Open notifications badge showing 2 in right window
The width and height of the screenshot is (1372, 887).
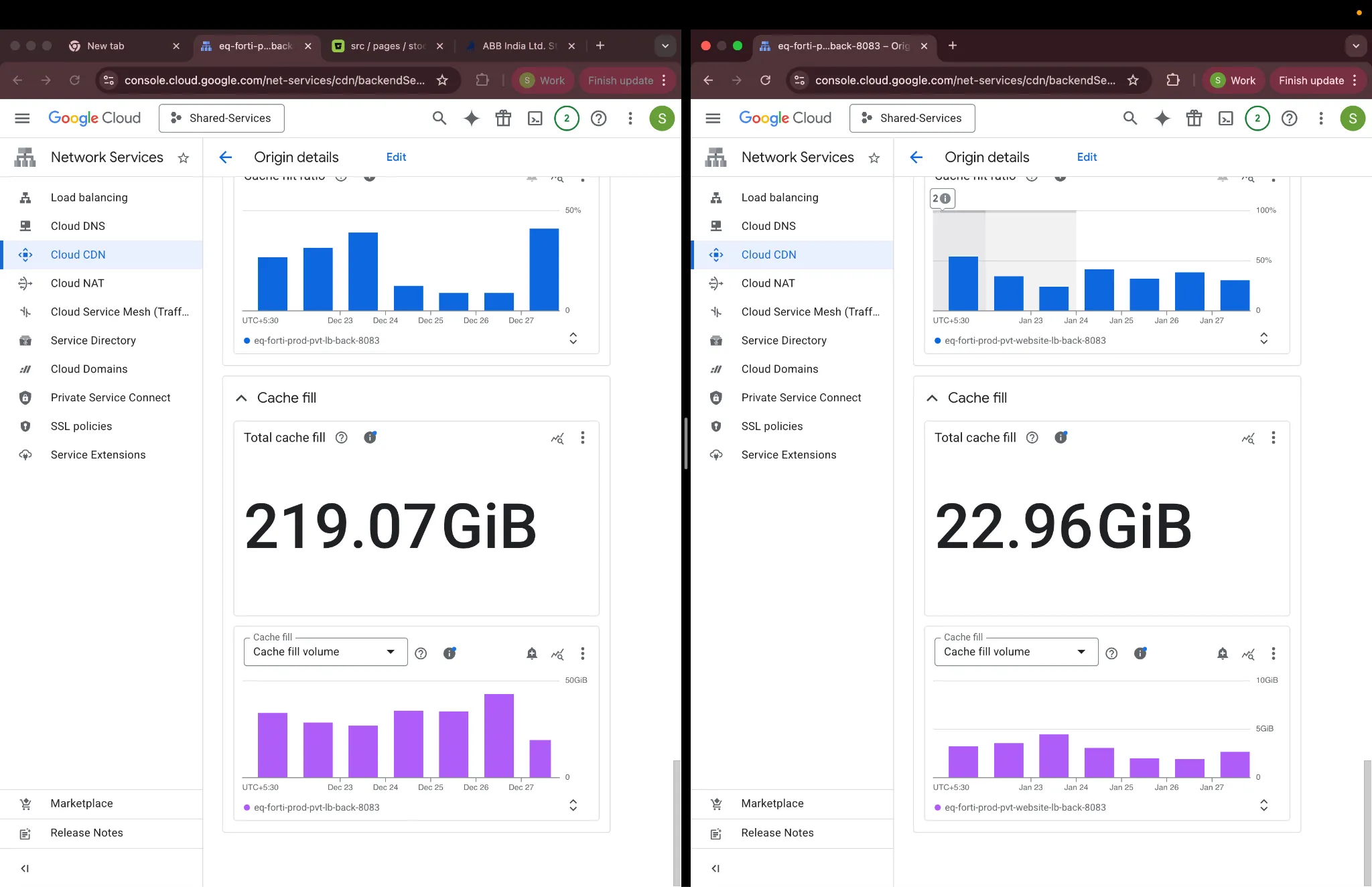pos(1257,119)
